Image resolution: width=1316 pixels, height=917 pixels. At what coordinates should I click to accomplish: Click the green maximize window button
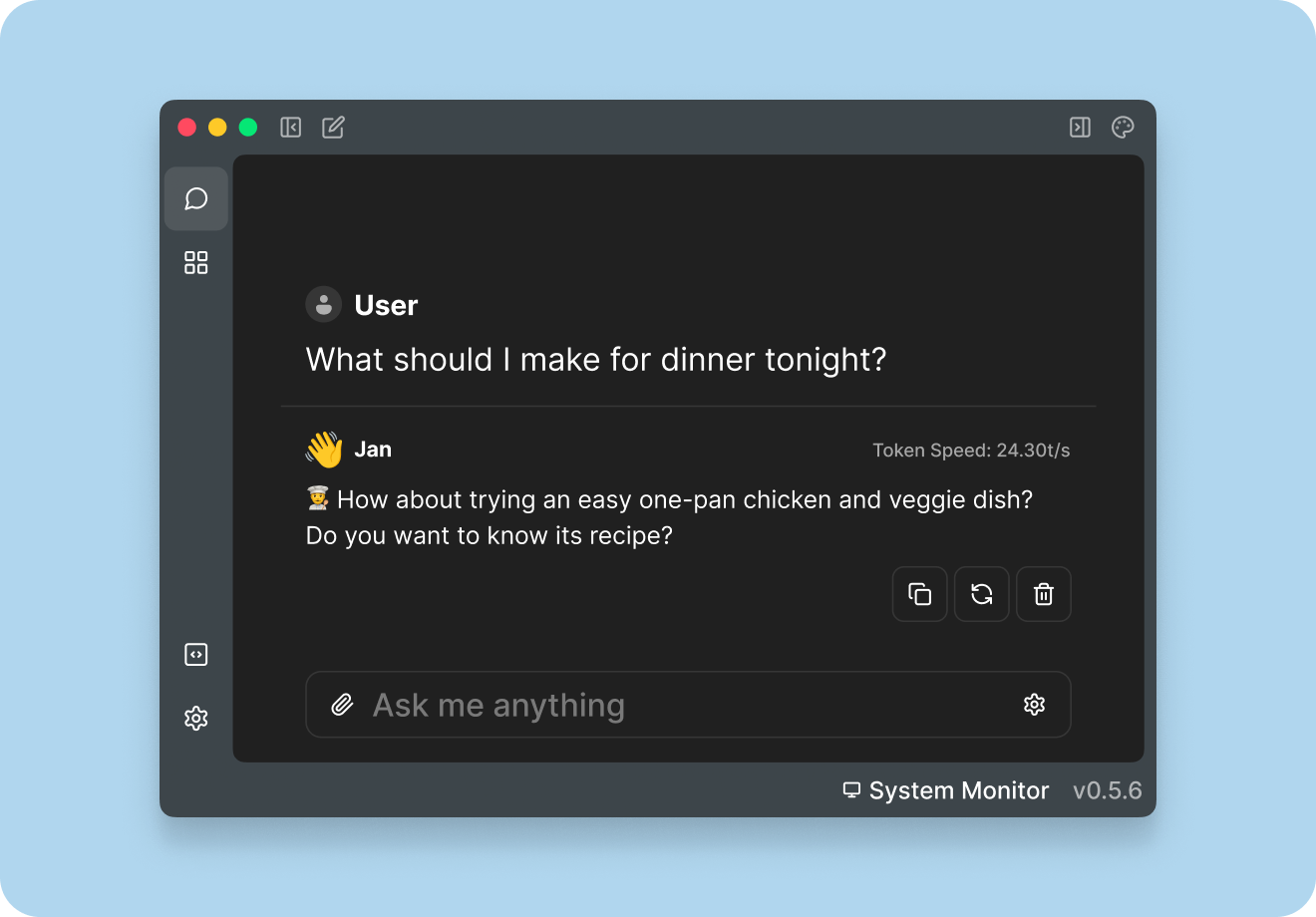point(248,128)
